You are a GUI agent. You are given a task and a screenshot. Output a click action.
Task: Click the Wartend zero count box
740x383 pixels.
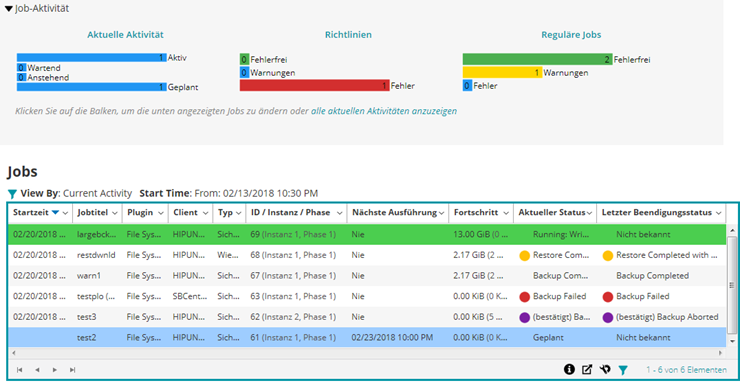click(21, 67)
